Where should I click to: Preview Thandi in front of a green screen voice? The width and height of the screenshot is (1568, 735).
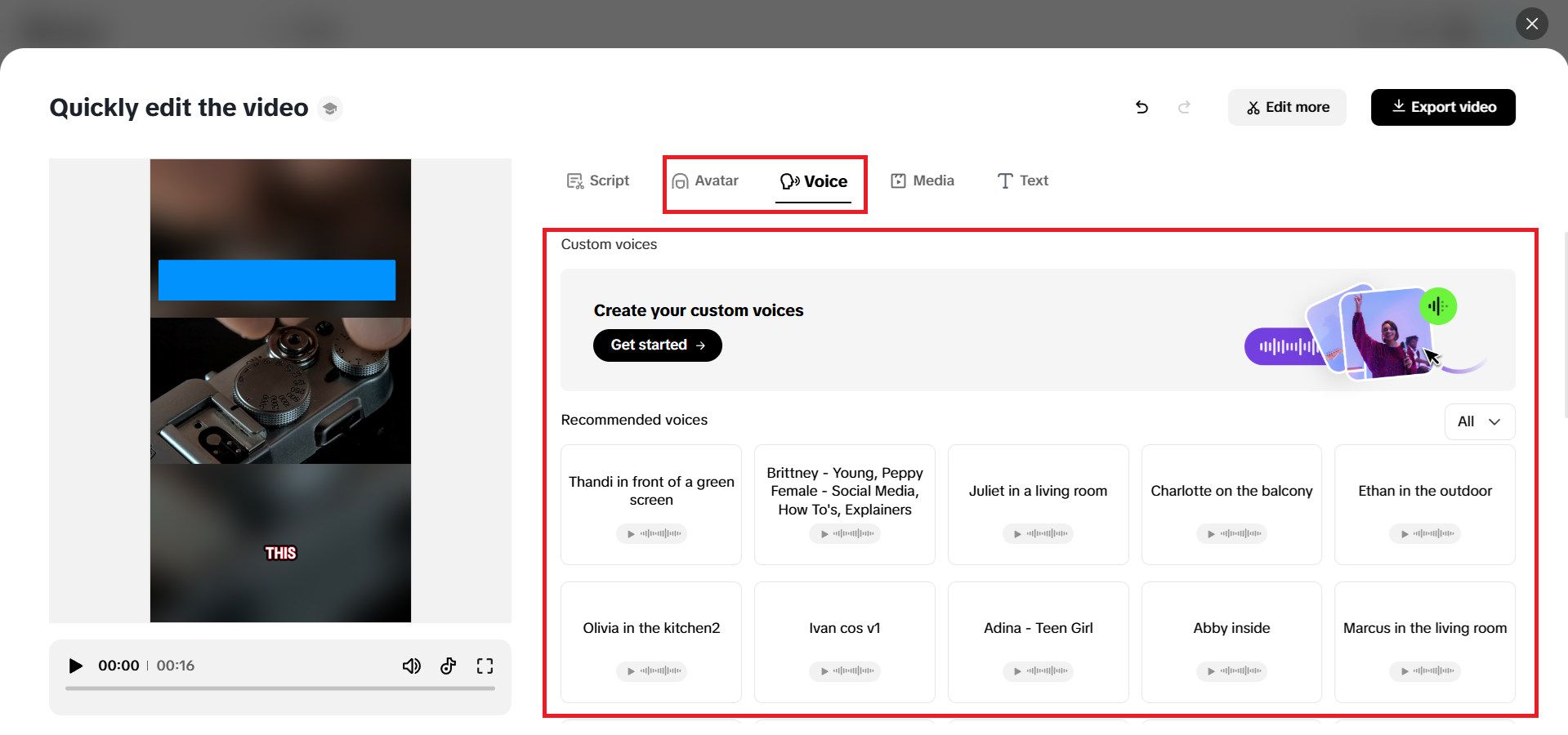pyautogui.click(x=651, y=533)
